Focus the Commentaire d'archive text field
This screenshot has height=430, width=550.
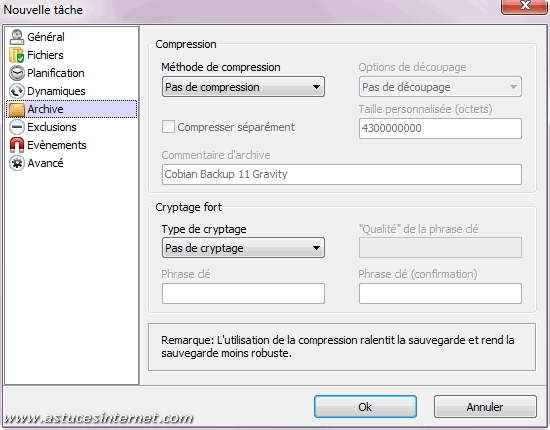(x=342, y=174)
